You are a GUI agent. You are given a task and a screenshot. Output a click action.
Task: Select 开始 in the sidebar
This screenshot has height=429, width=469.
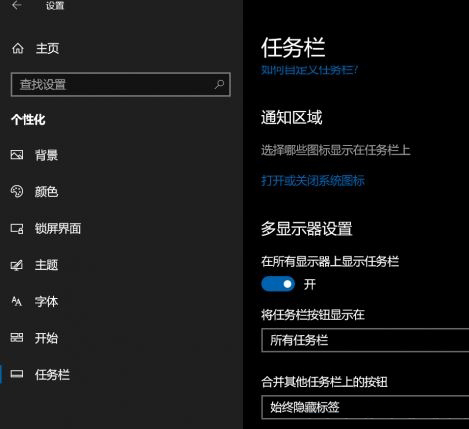click(46, 338)
